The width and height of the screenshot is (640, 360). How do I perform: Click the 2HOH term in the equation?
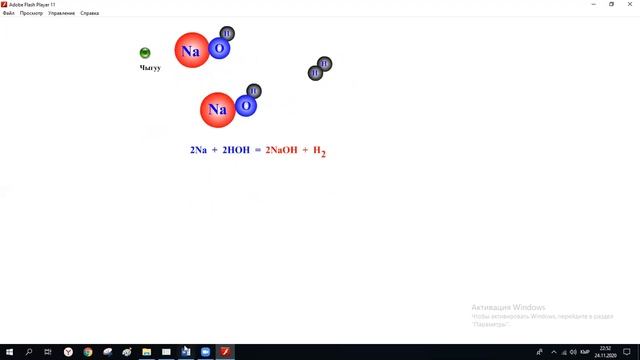tap(236, 150)
